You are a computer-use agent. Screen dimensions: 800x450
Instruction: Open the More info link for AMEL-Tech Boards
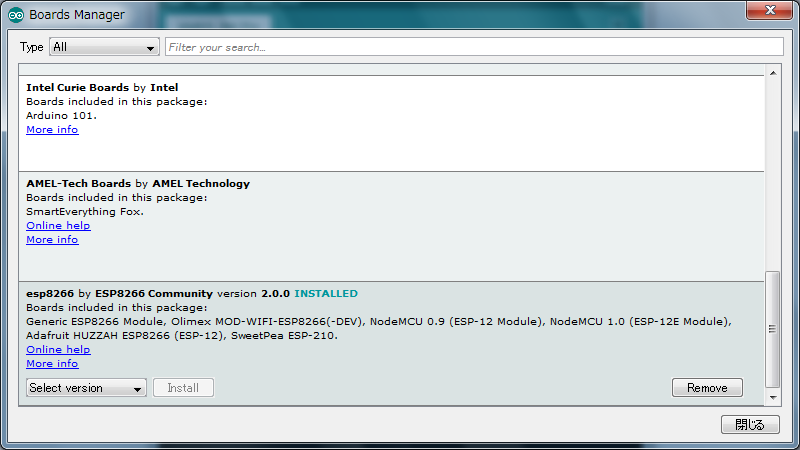tap(52, 239)
